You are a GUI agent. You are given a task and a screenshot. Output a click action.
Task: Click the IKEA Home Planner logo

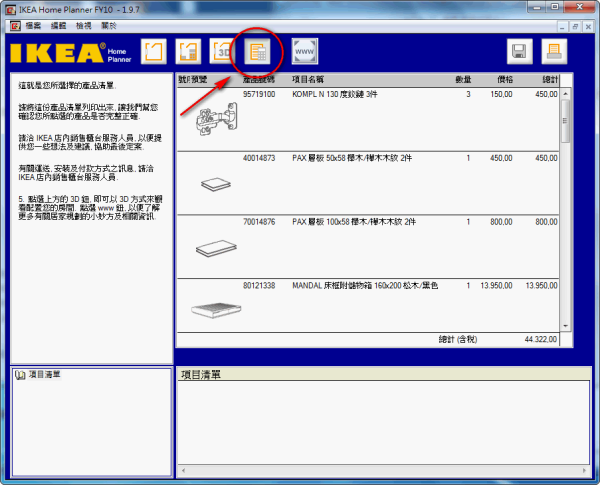68,52
